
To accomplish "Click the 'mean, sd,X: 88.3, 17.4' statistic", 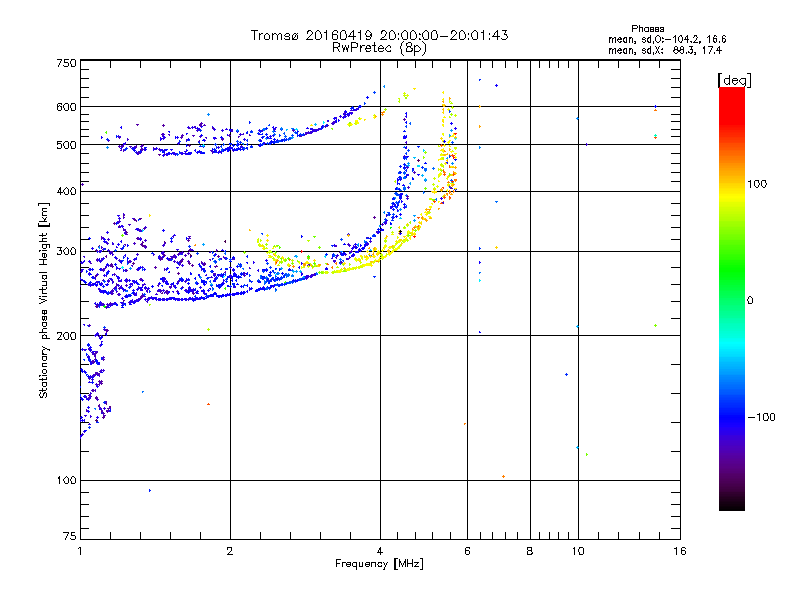I will [665, 50].
